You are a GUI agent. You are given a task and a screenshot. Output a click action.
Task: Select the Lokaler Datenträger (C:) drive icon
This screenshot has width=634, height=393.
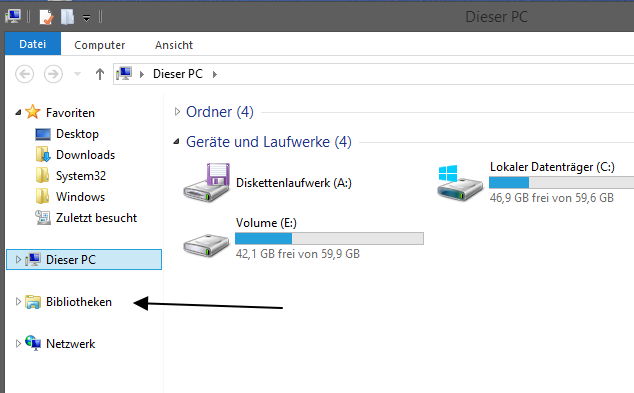(460, 182)
